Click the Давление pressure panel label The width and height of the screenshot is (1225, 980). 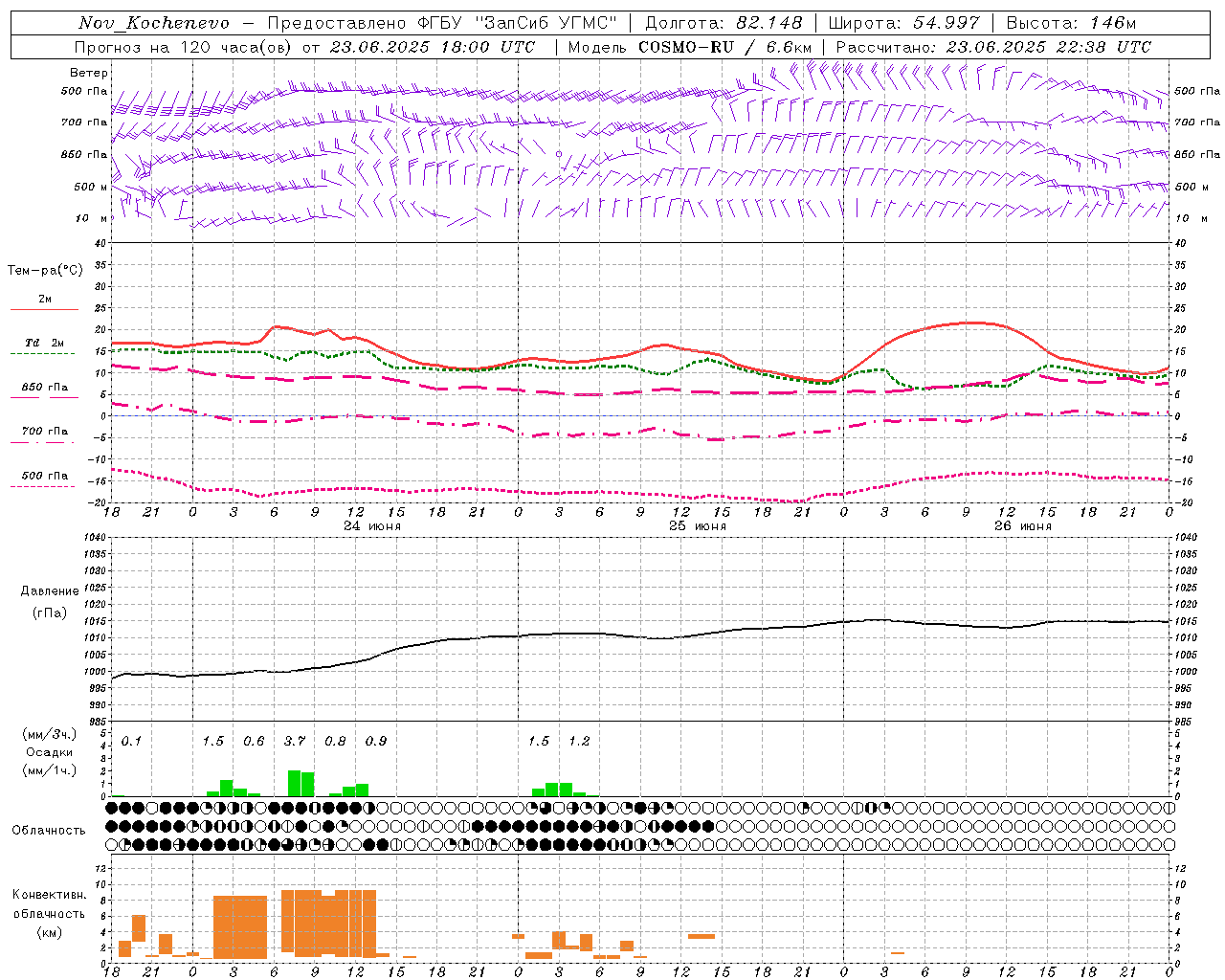pos(50,591)
